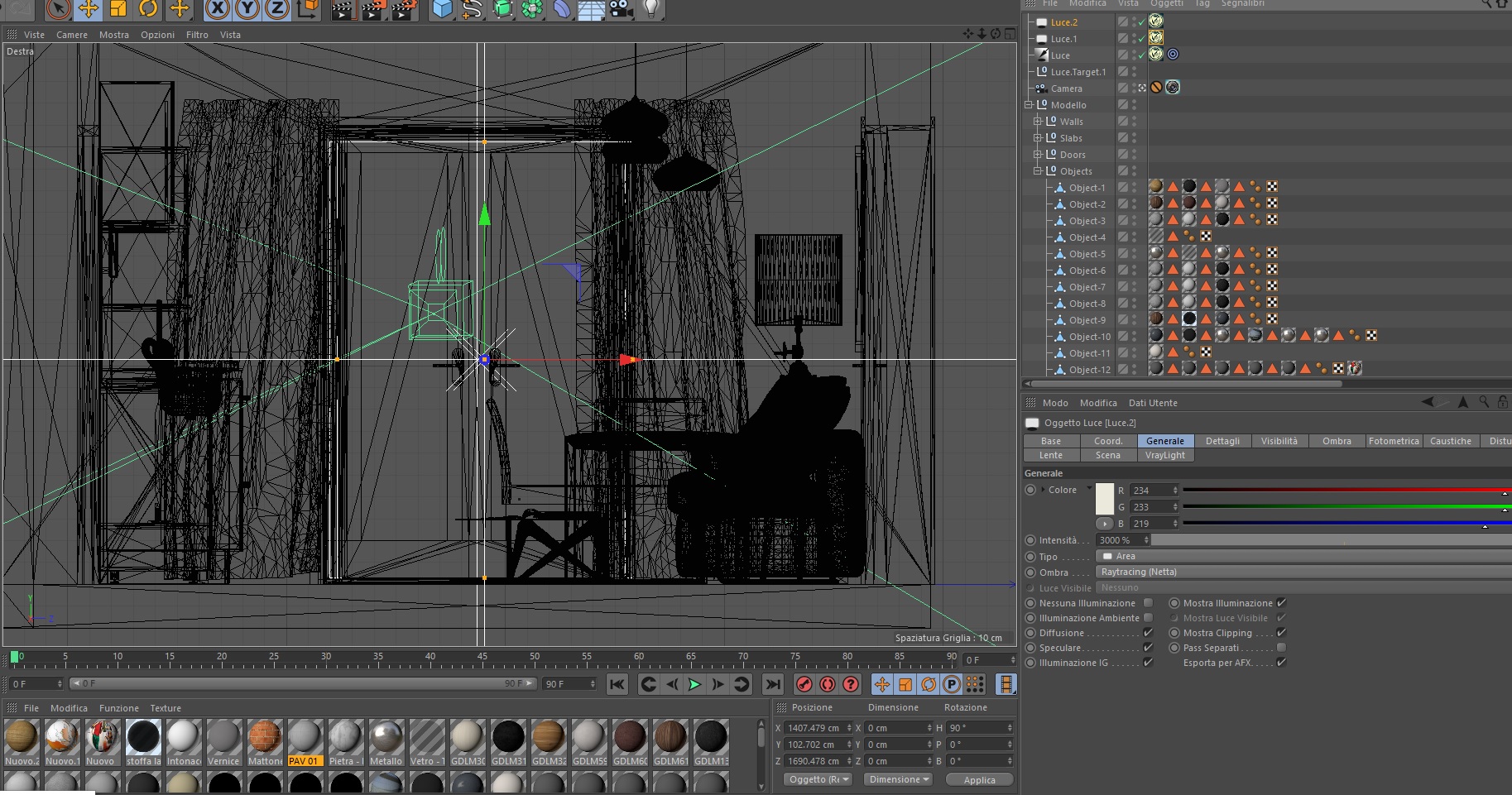Collapse the Modello tree node
The height and width of the screenshot is (795, 1512).
pos(1029,105)
